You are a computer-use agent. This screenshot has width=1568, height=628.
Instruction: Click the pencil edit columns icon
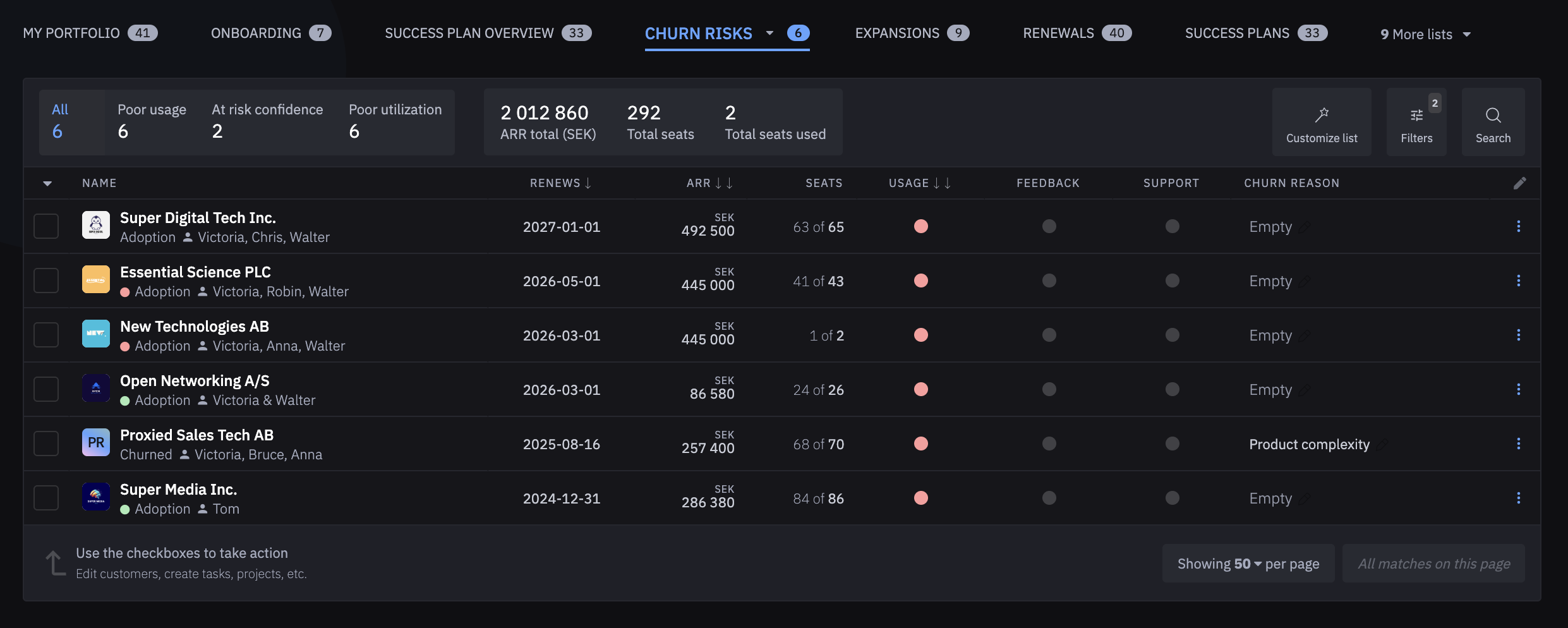point(1519,183)
